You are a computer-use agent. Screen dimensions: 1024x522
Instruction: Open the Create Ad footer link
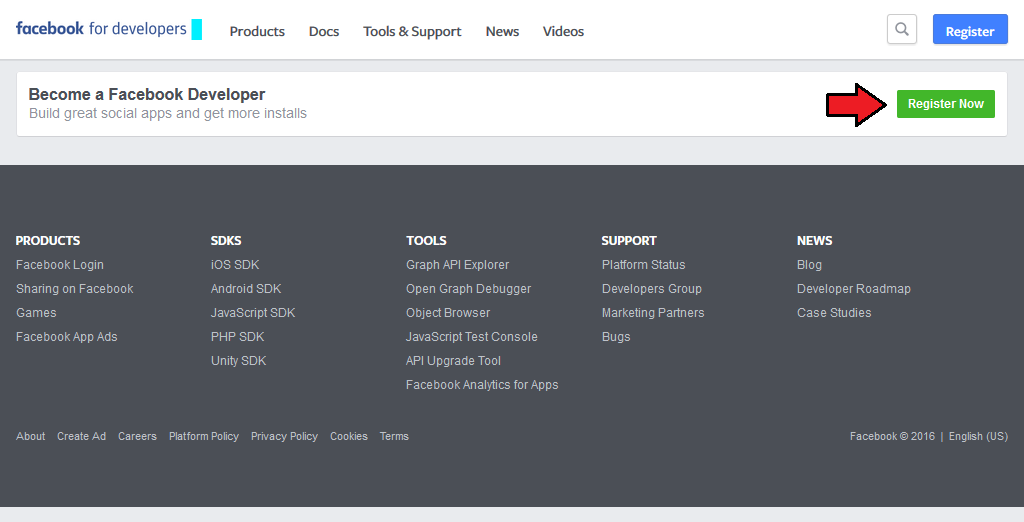[x=82, y=436]
